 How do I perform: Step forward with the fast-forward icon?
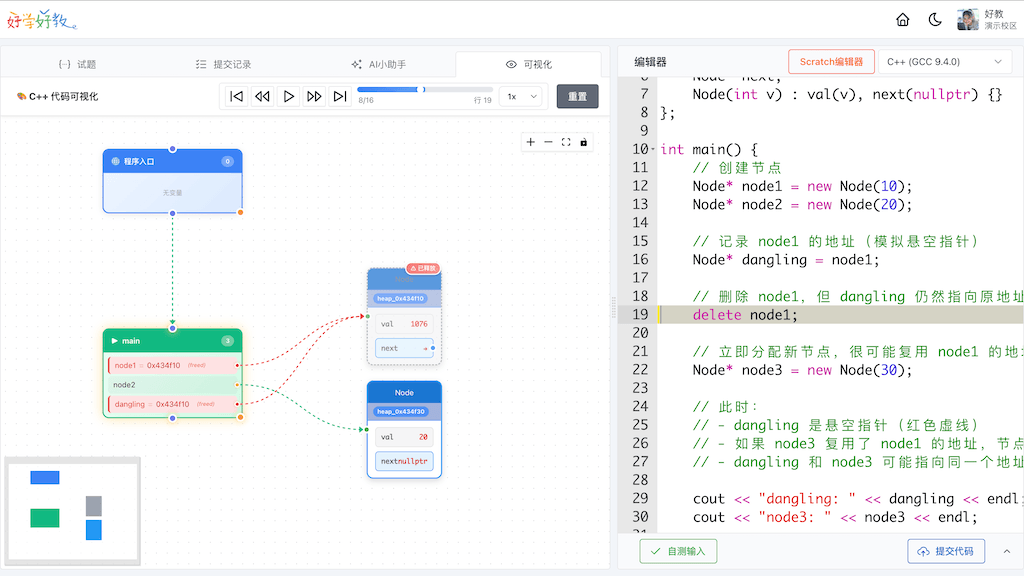(314, 96)
